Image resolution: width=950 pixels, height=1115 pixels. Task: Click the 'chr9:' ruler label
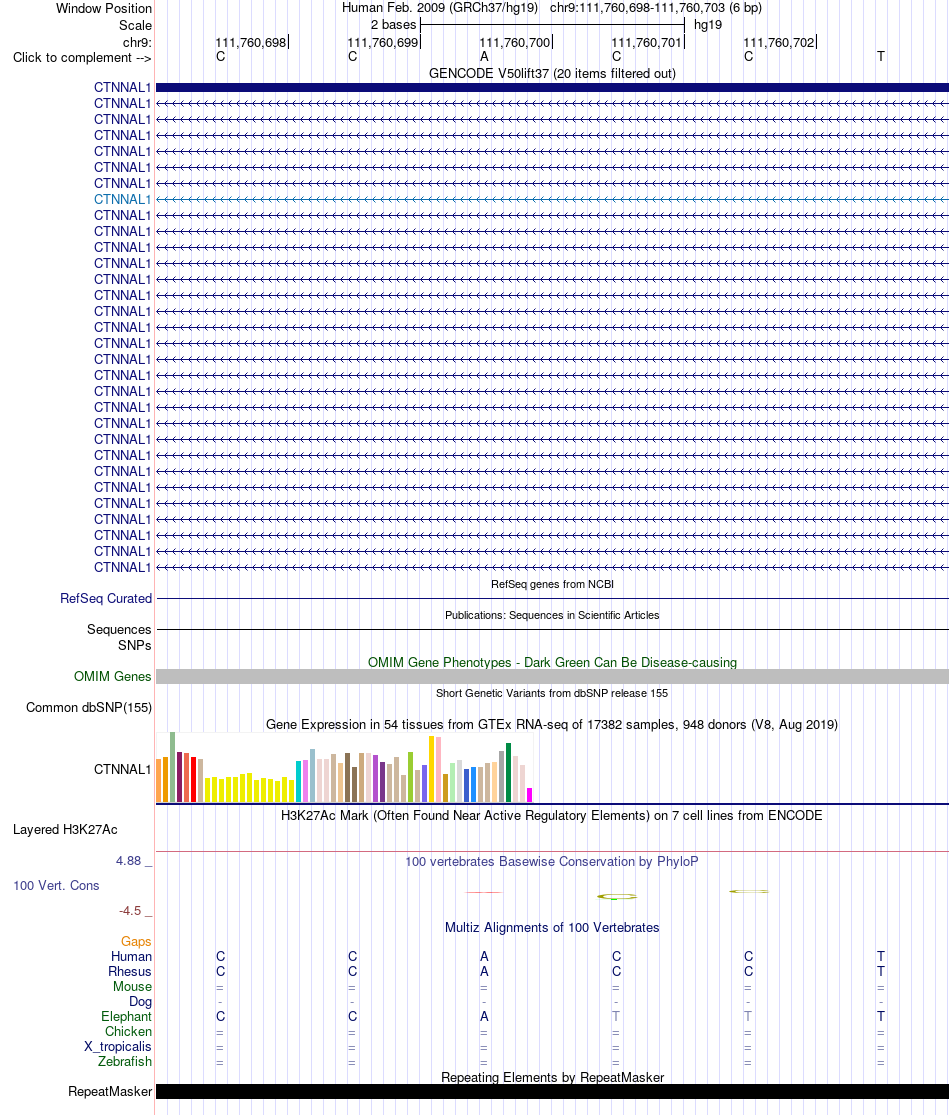point(137,42)
